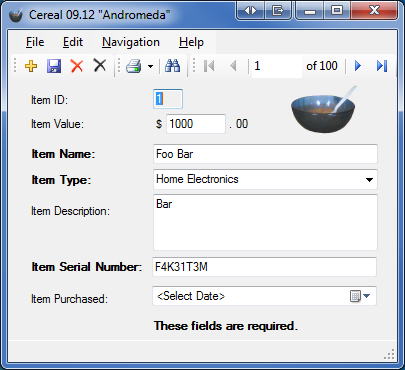Click the 'of 100' record count text
405x370 pixels.
(322, 66)
